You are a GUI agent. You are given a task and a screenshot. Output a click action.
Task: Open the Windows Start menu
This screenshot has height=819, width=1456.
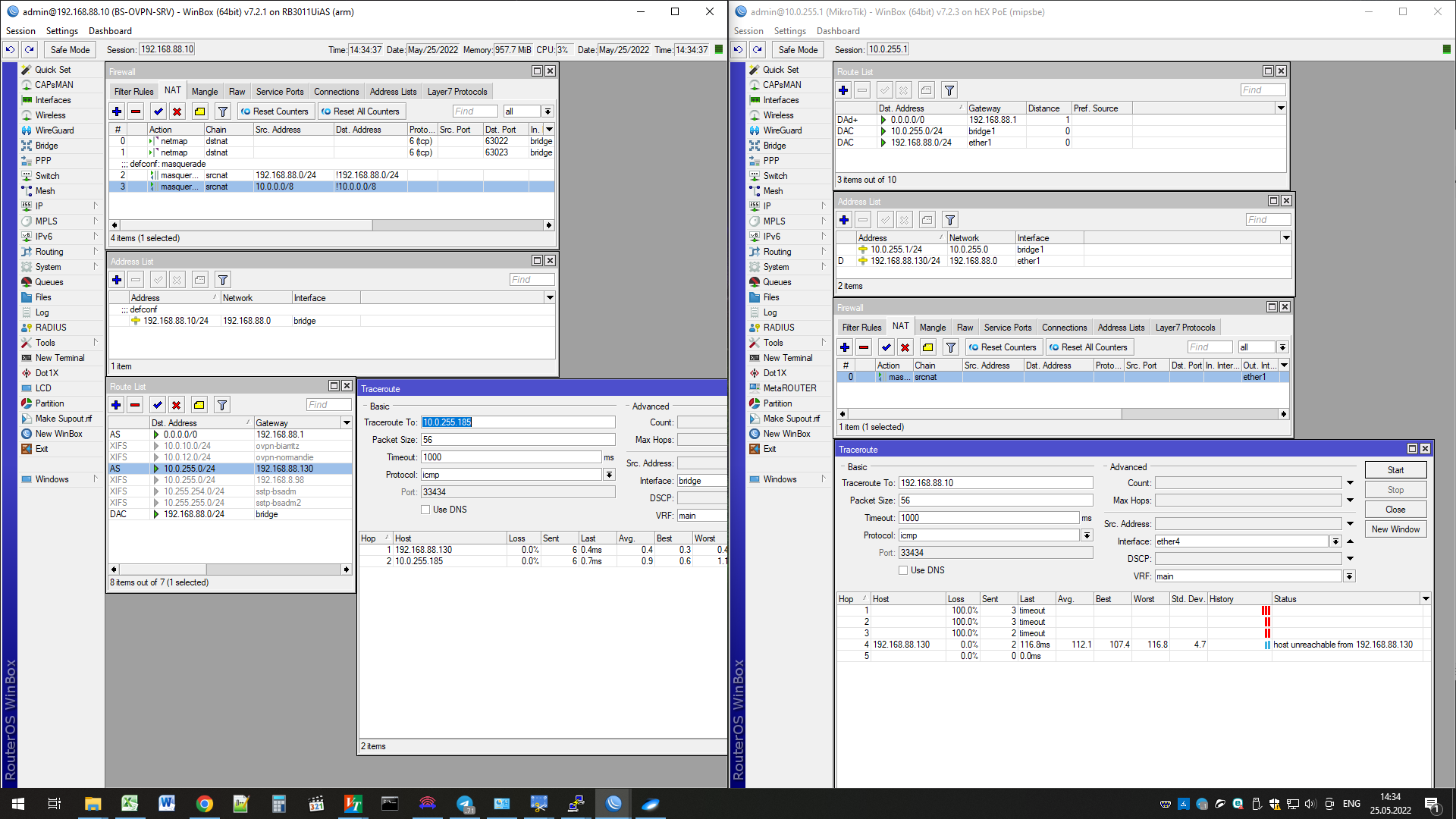coord(18,804)
